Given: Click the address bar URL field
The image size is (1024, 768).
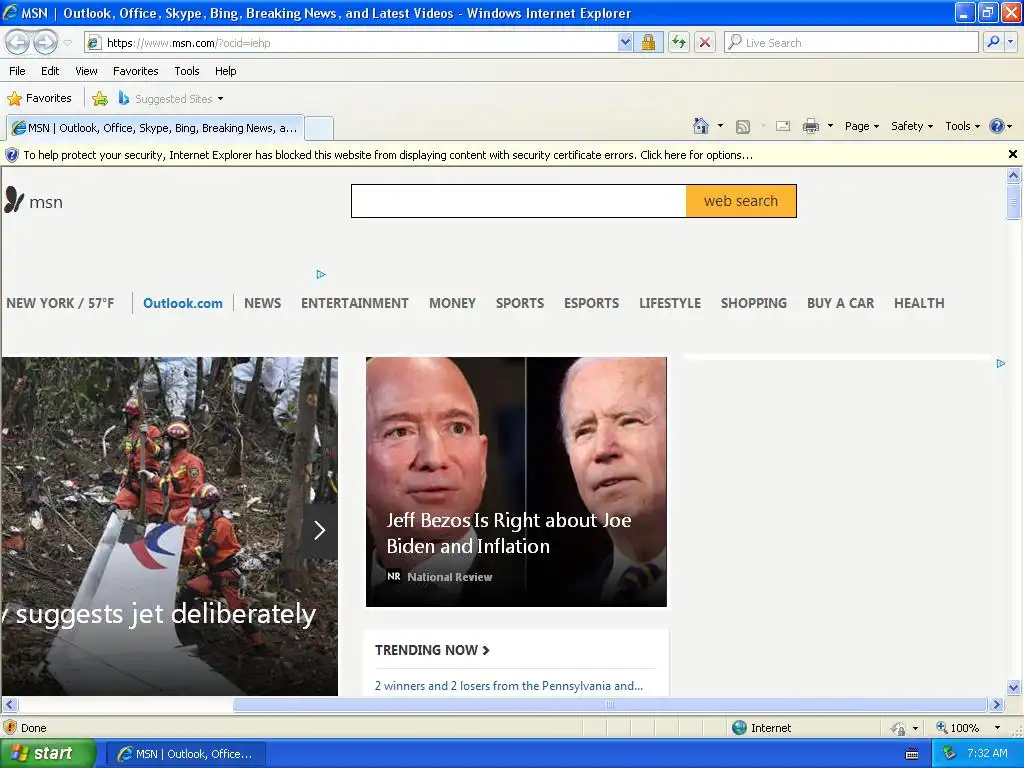Looking at the screenshot, I should pos(352,42).
